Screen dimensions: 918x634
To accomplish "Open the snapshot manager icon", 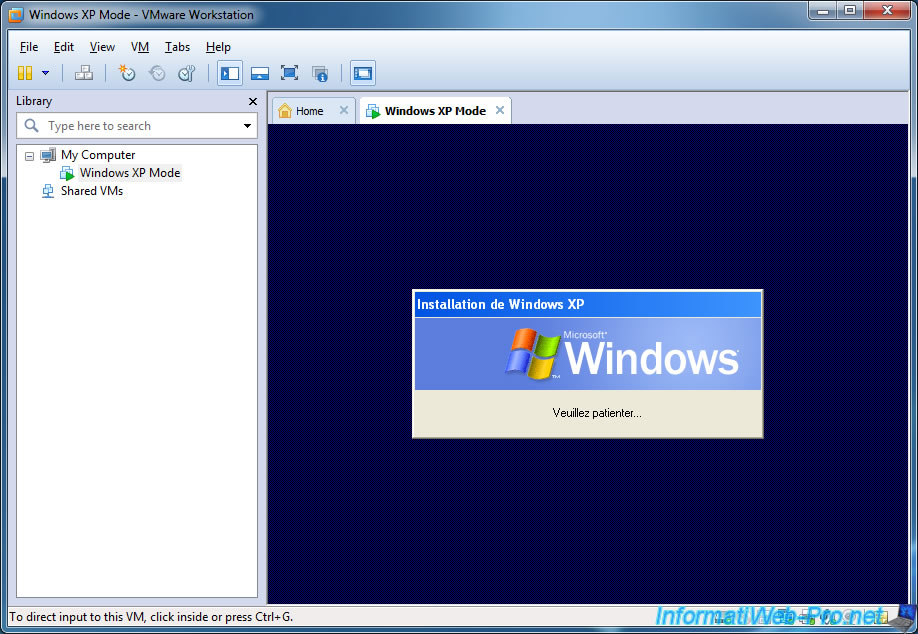I will (186, 73).
